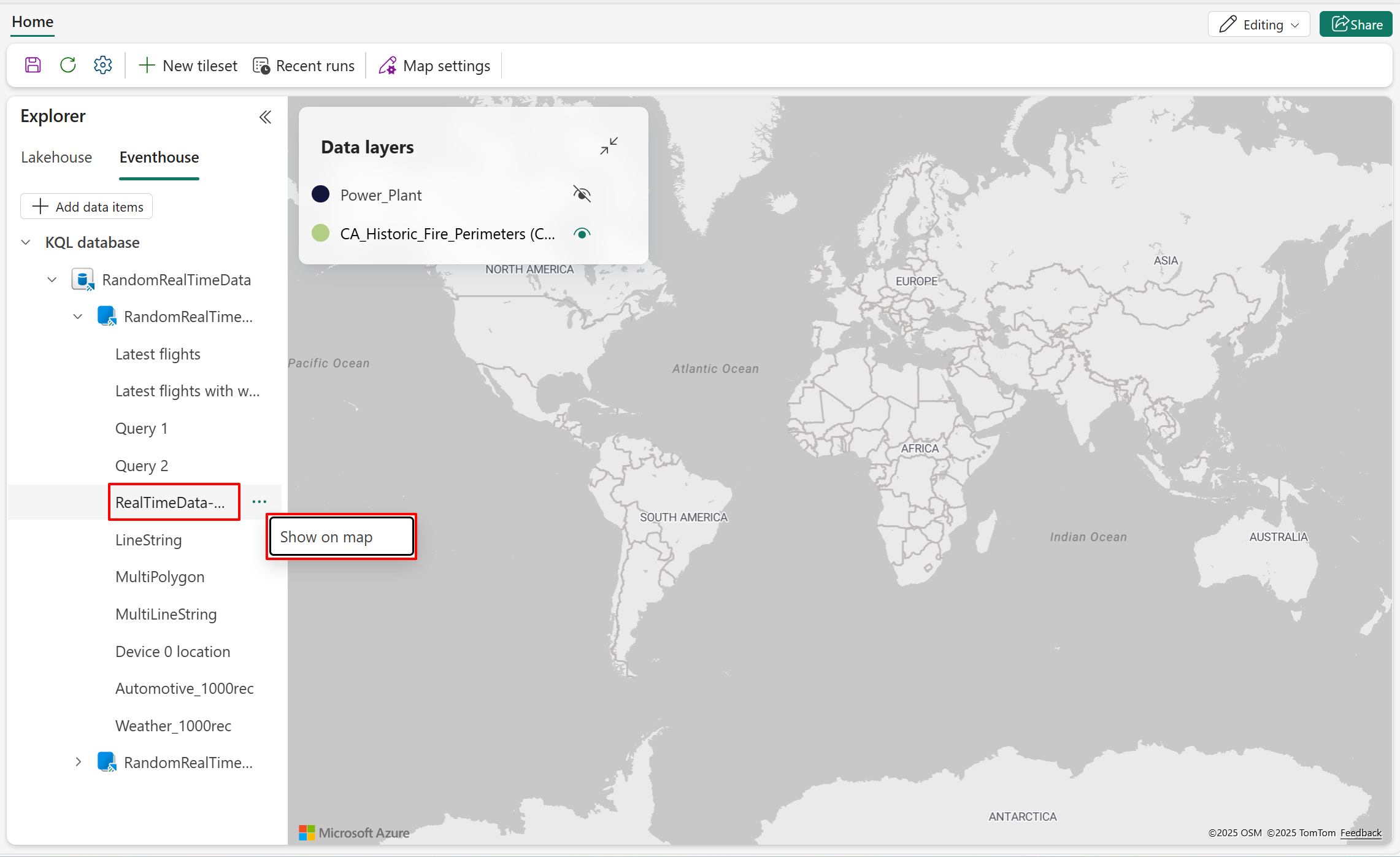Hide the CA_Historic_Fire_Perimeters layer

(582, 234)
